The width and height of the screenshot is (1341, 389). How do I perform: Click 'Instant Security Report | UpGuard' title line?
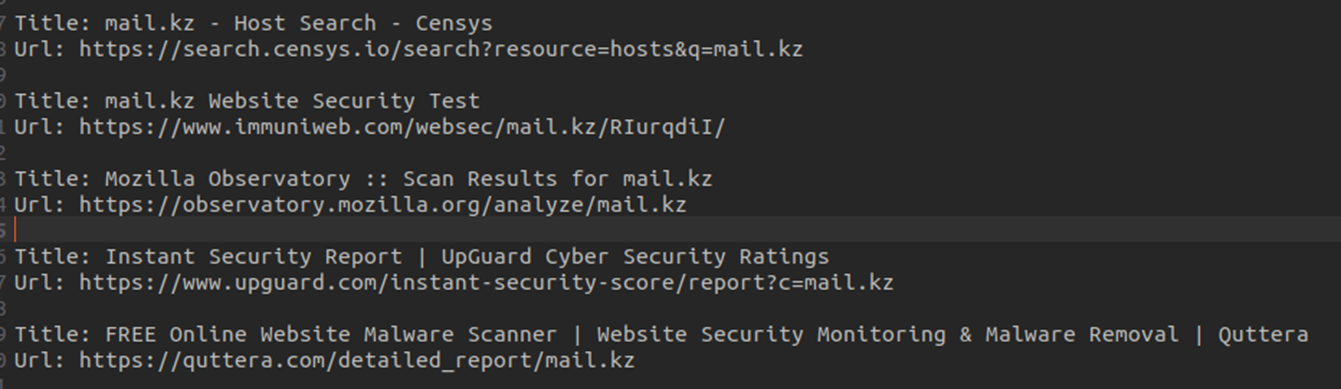(421, 256)
